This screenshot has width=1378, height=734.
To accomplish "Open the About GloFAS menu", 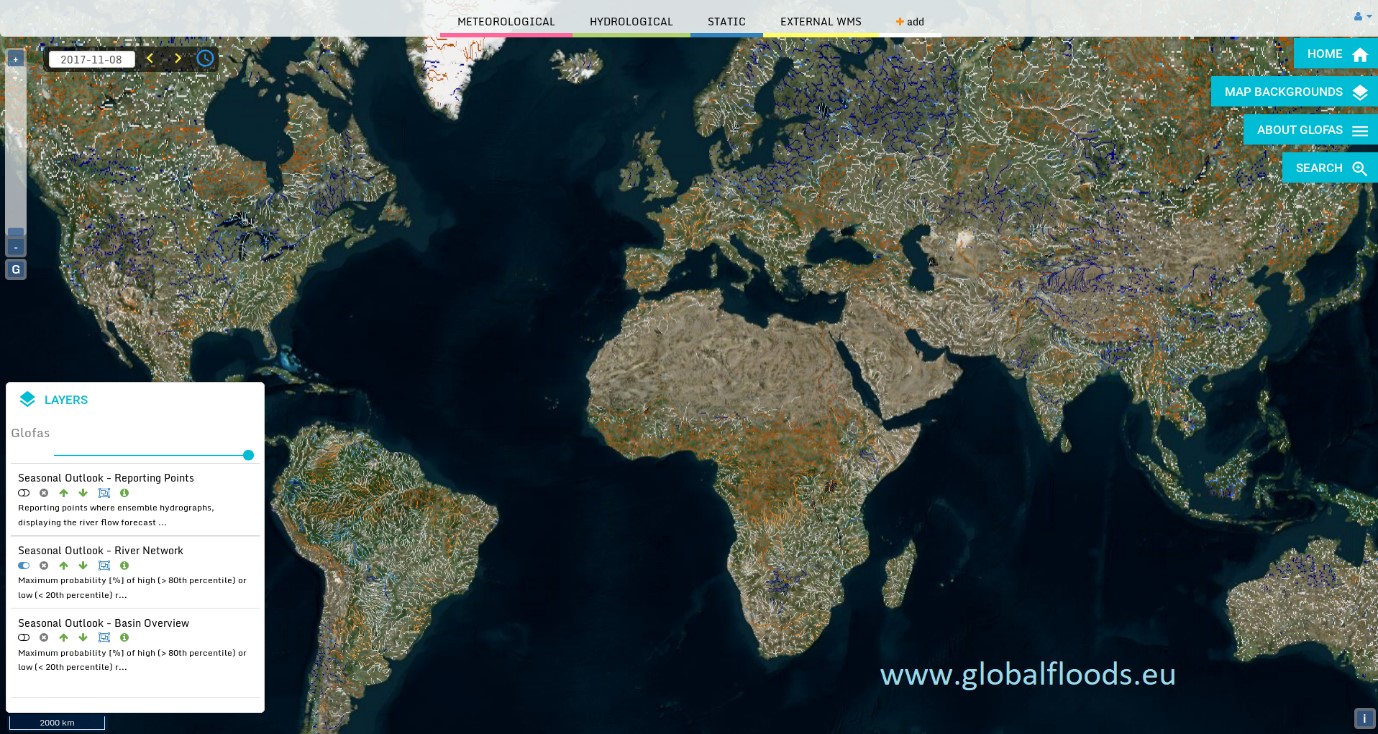I will (x=1310, y=130).
